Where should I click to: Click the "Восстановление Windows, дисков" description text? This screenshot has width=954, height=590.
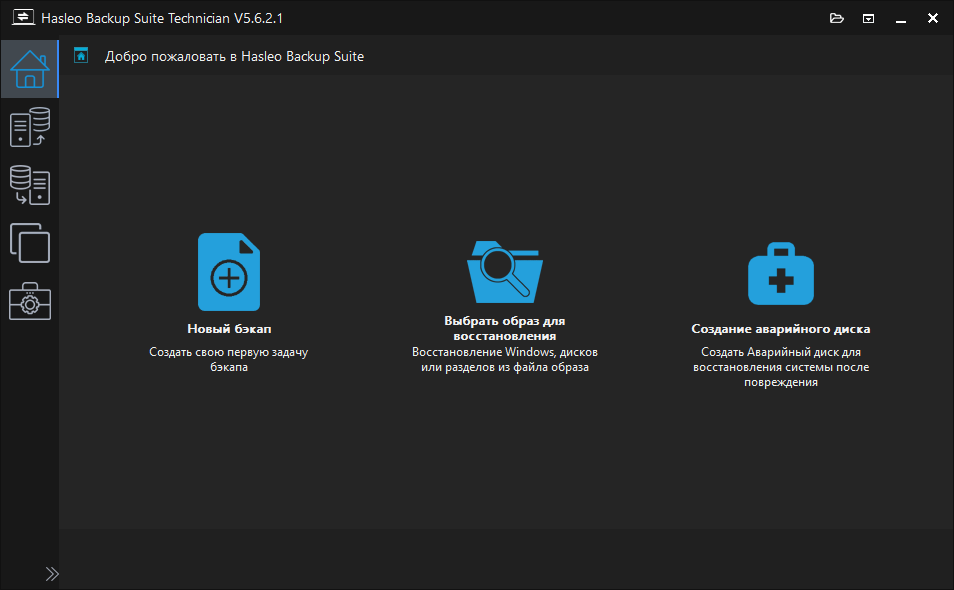504,352
